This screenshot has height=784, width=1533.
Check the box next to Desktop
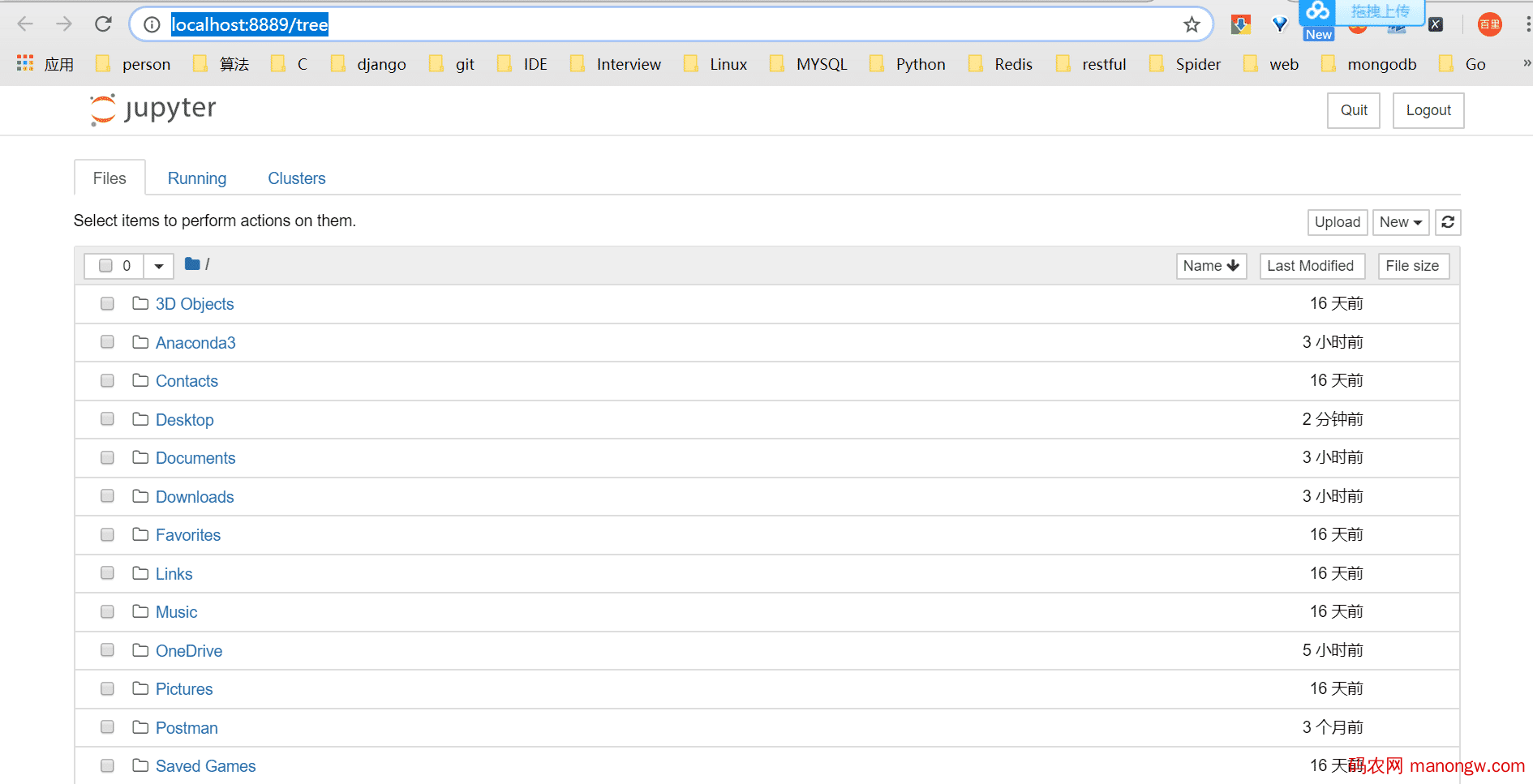click(x=107, y=419)
